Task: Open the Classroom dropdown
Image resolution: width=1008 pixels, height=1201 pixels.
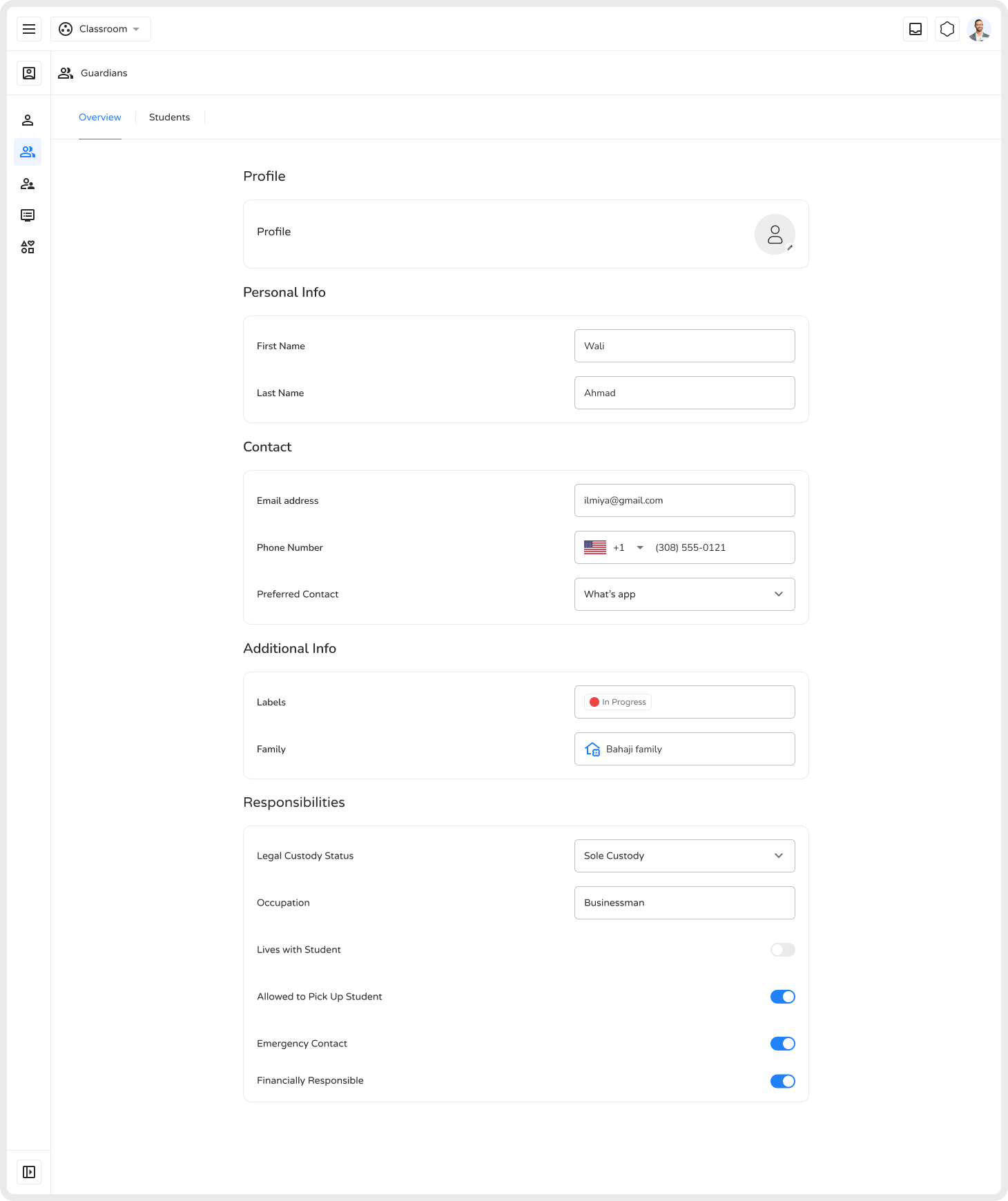Action: (101, 29)
